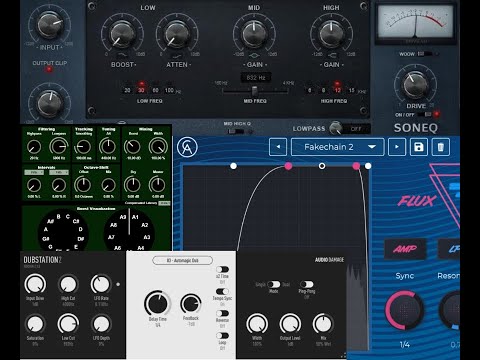Click the left pink envelope node

[x=288, y=166]
